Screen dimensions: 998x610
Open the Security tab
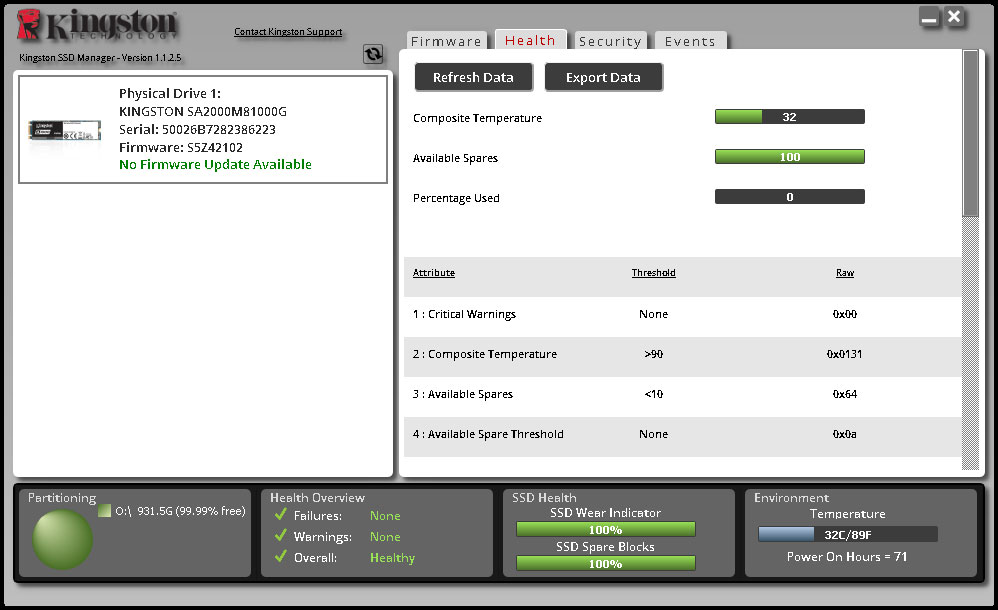pos(610,41)
